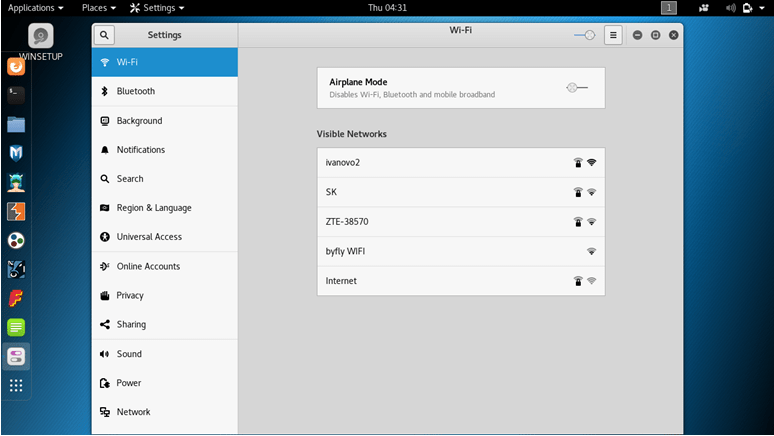Connect to the ivanovo2 network

461,162
